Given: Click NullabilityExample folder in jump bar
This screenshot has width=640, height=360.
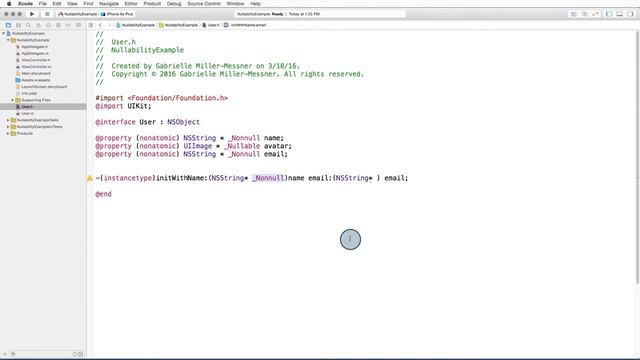Looking at the screenshot, I should pos(178,25).
